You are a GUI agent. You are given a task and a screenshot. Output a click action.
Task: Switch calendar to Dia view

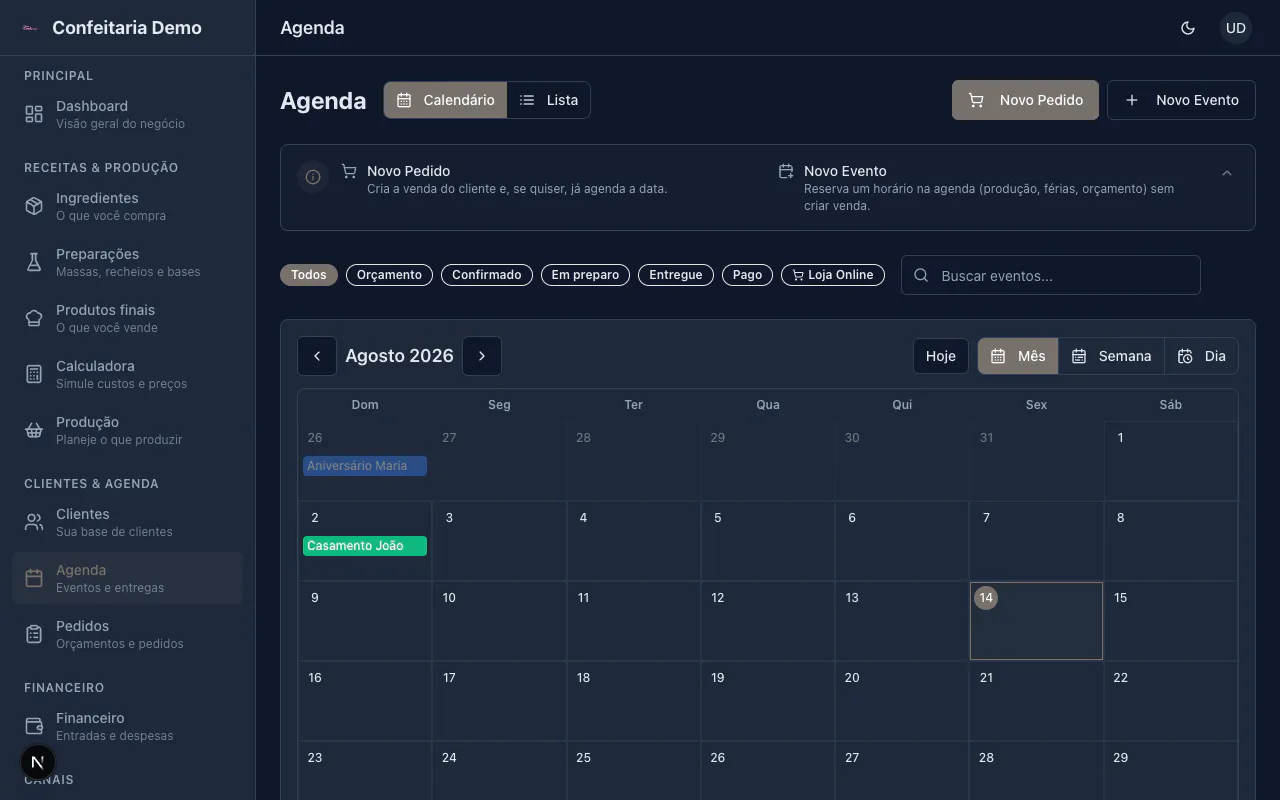1201,356
